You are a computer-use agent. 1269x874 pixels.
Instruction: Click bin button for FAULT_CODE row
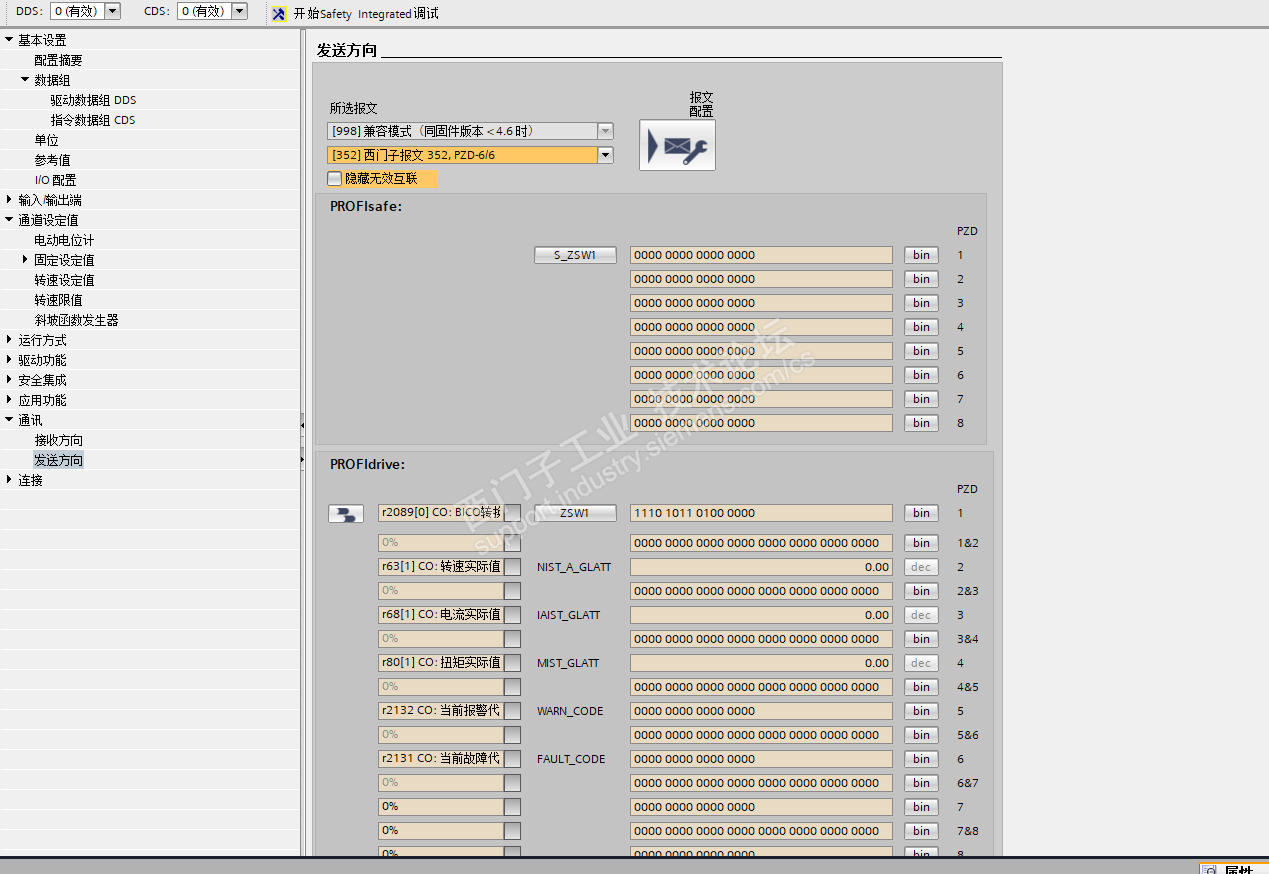(921, 759)
